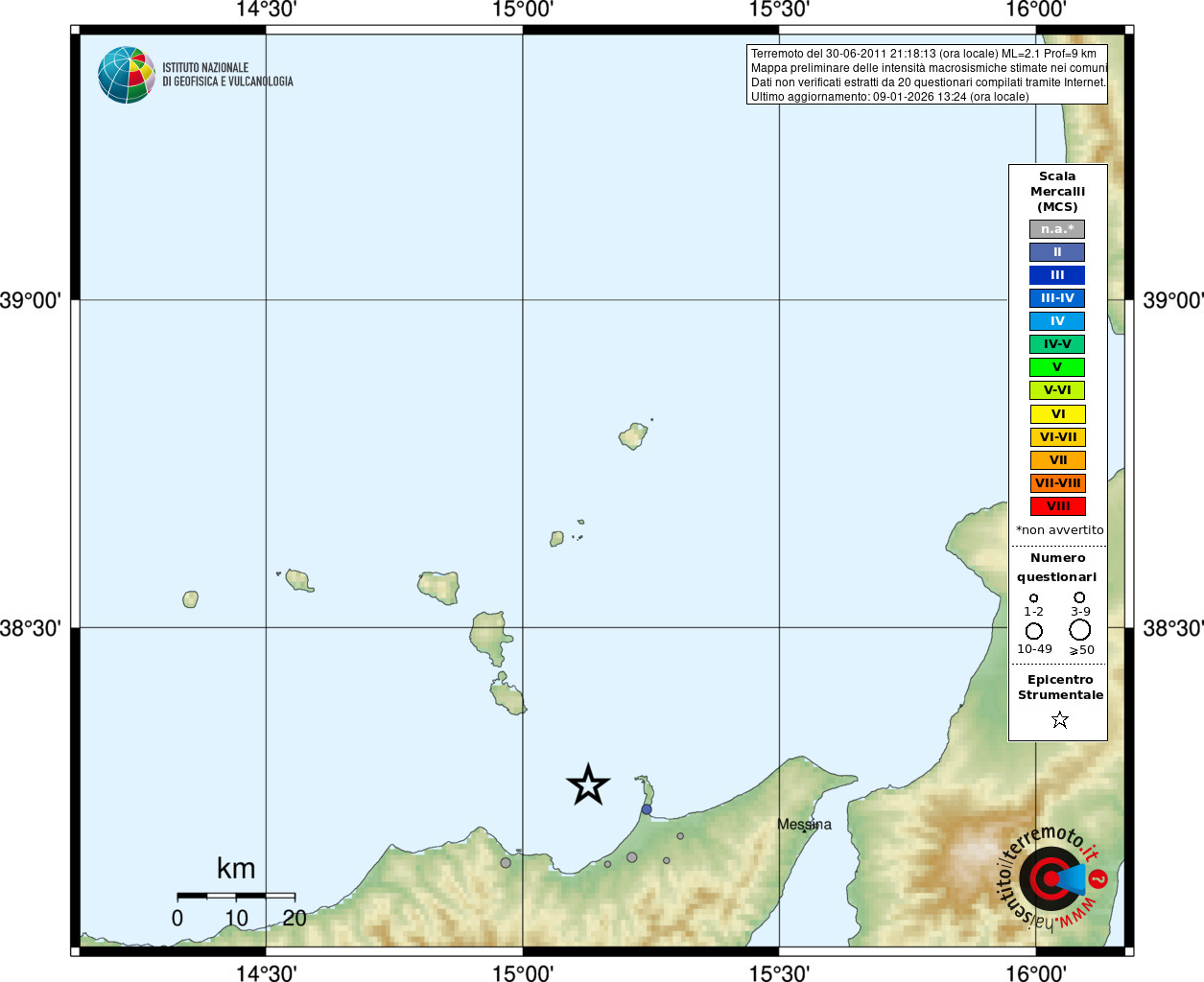Click the 3-9 questionnaires circle in the legend
This screenshot has height=982, width=1204.
[1079, 596]
